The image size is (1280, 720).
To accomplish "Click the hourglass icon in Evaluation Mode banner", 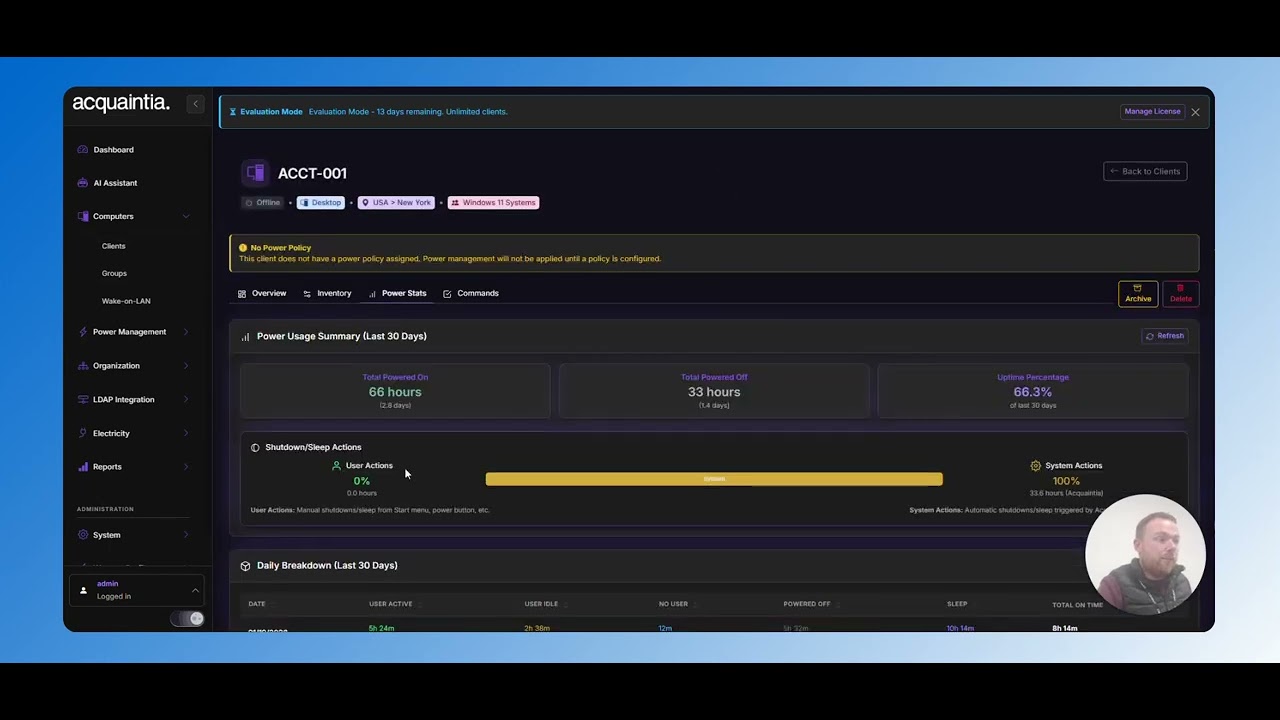I will pyautogui.click(x=233, y=112).
